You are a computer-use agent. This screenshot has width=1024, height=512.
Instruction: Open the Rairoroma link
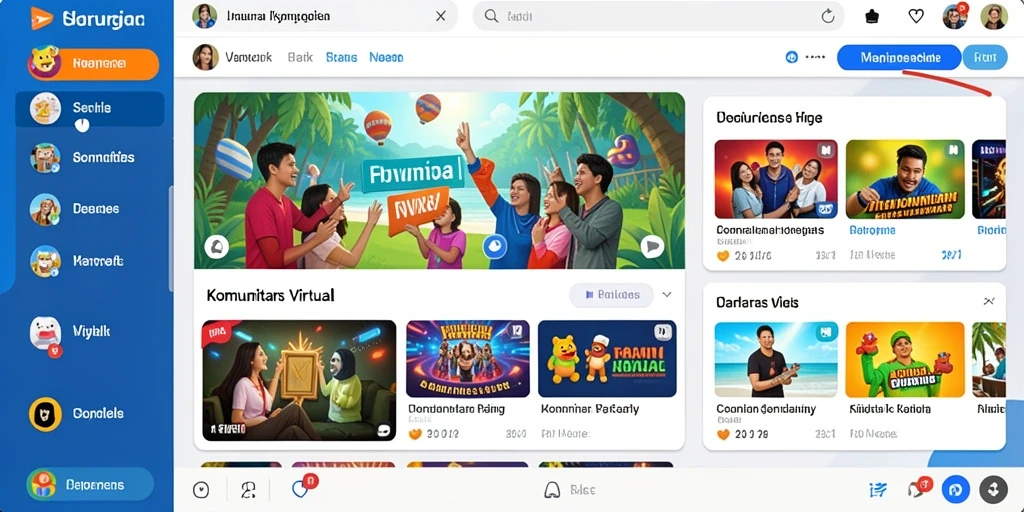[872, 231]
